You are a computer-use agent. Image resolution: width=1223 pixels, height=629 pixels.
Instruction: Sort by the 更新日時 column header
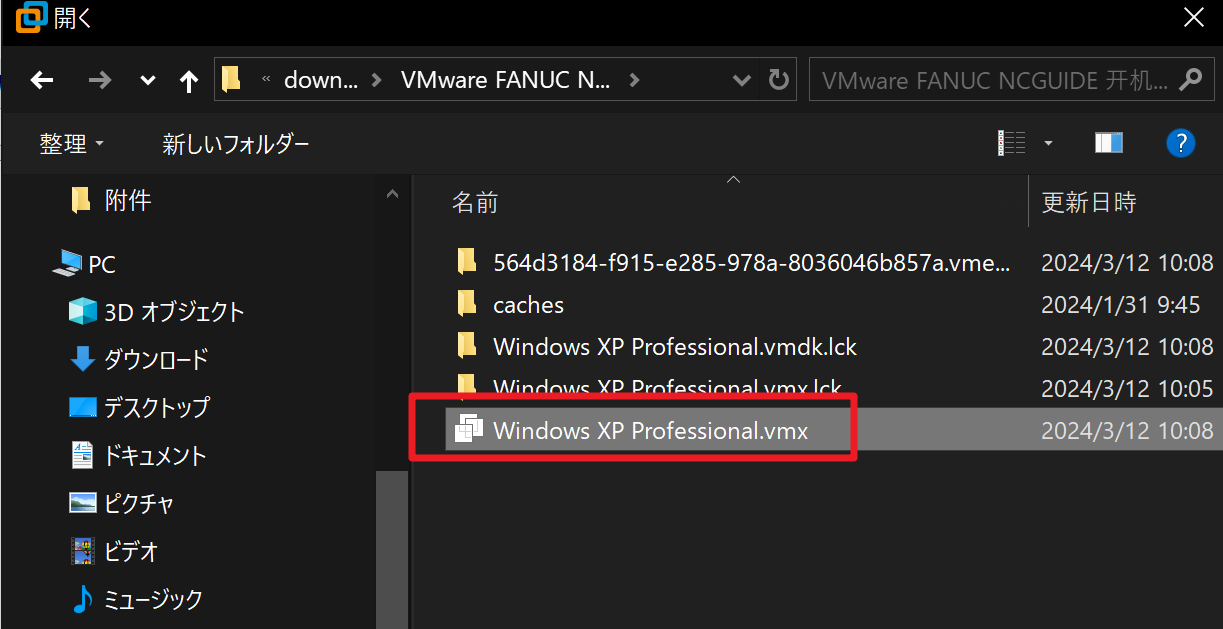click(x=1089, y=202)
